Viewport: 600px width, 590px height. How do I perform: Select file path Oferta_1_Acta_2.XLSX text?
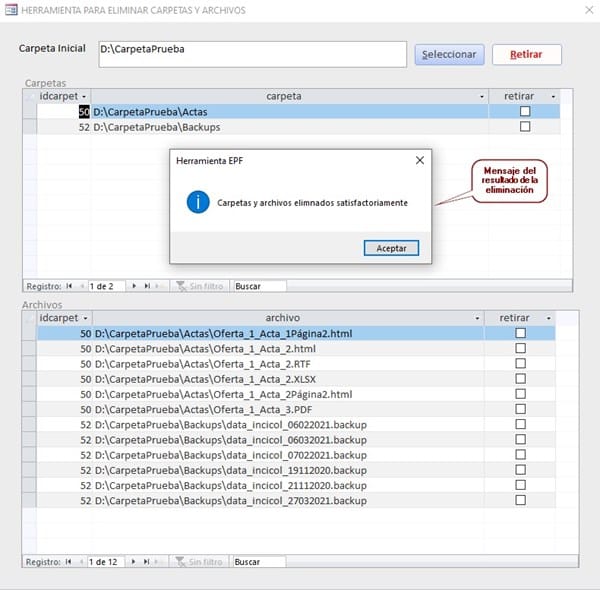[205, 380]
